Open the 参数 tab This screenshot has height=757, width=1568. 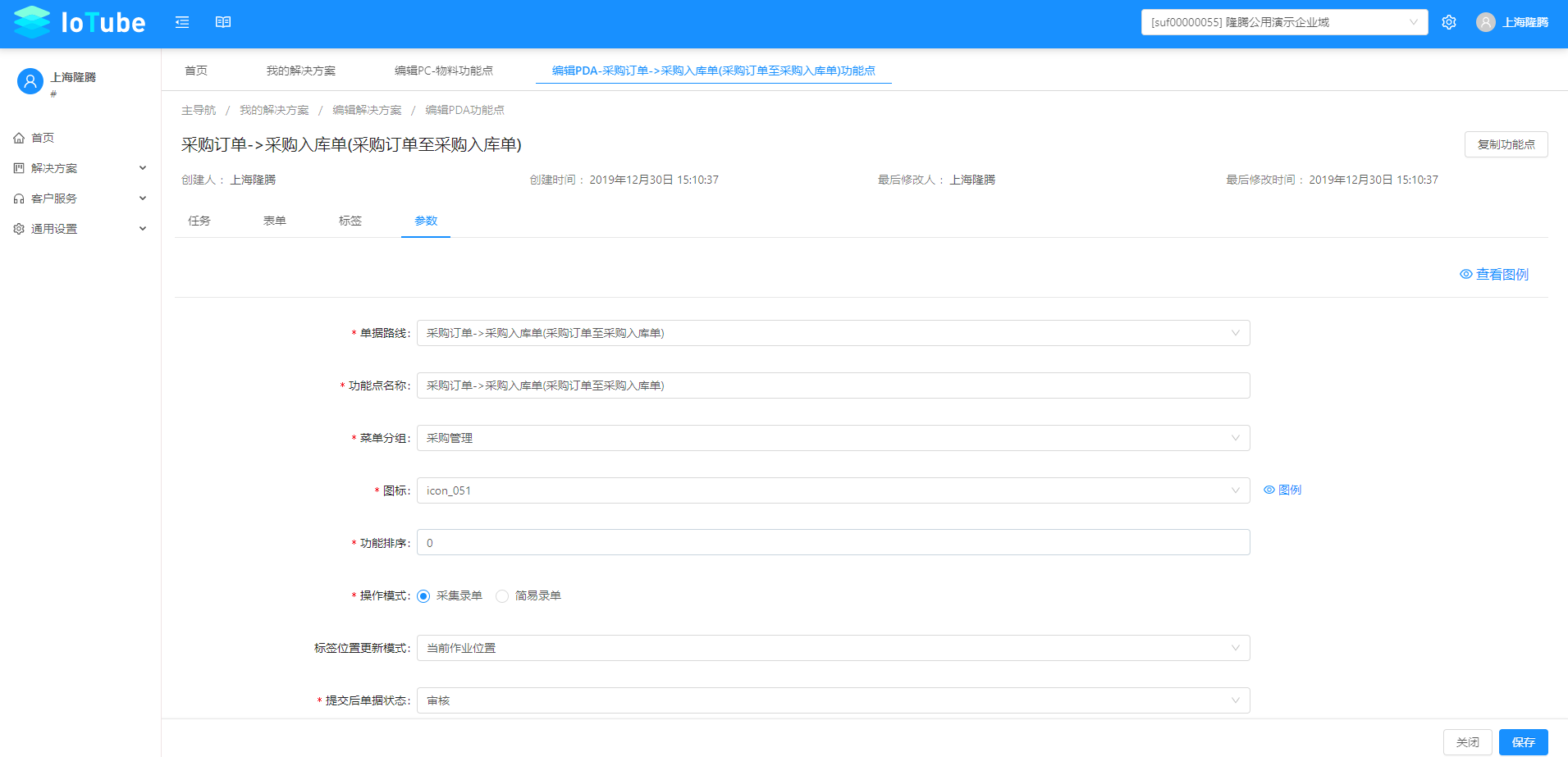point(426,221)
